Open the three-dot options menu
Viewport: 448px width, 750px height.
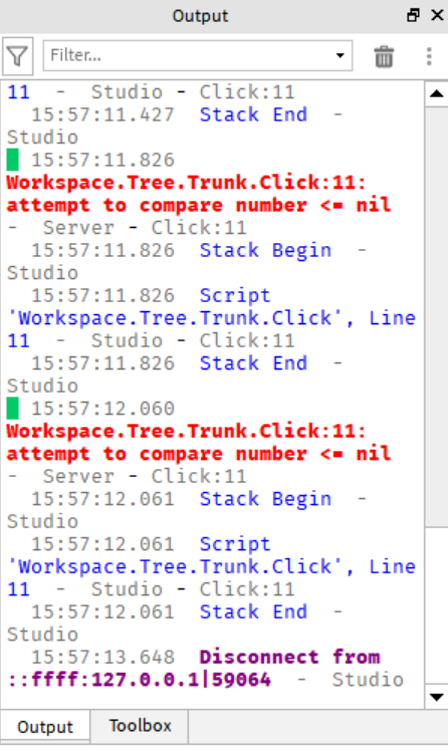[429, 56]
